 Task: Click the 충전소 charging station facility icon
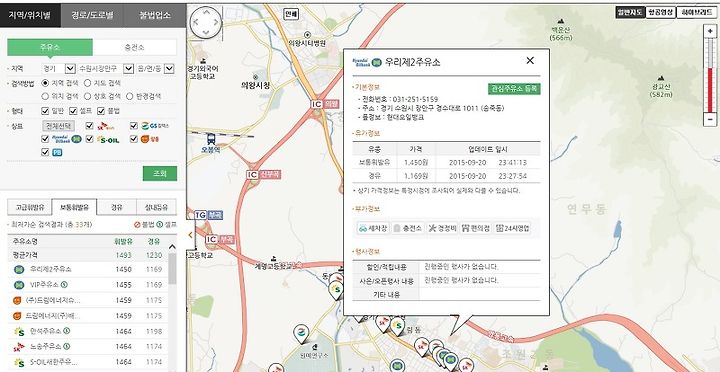click(408, 228)
